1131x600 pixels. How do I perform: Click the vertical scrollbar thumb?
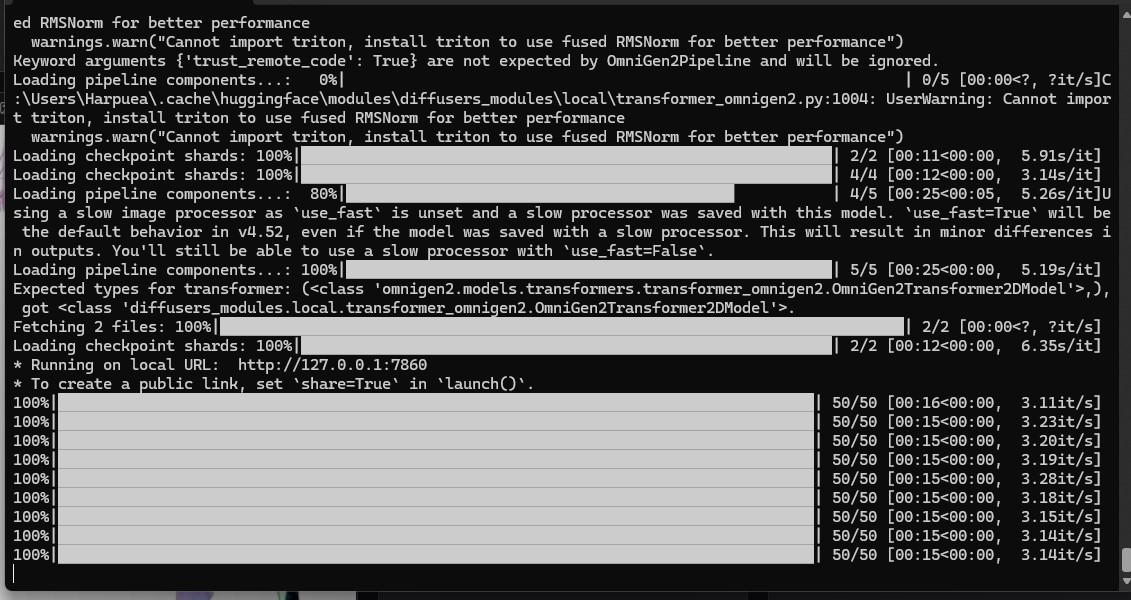1125,560
